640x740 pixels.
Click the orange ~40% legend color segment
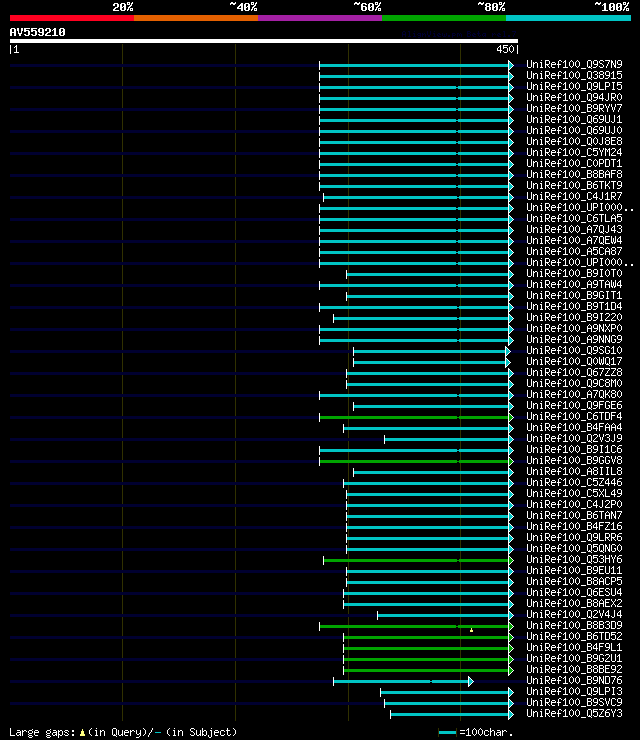point(196,18)
